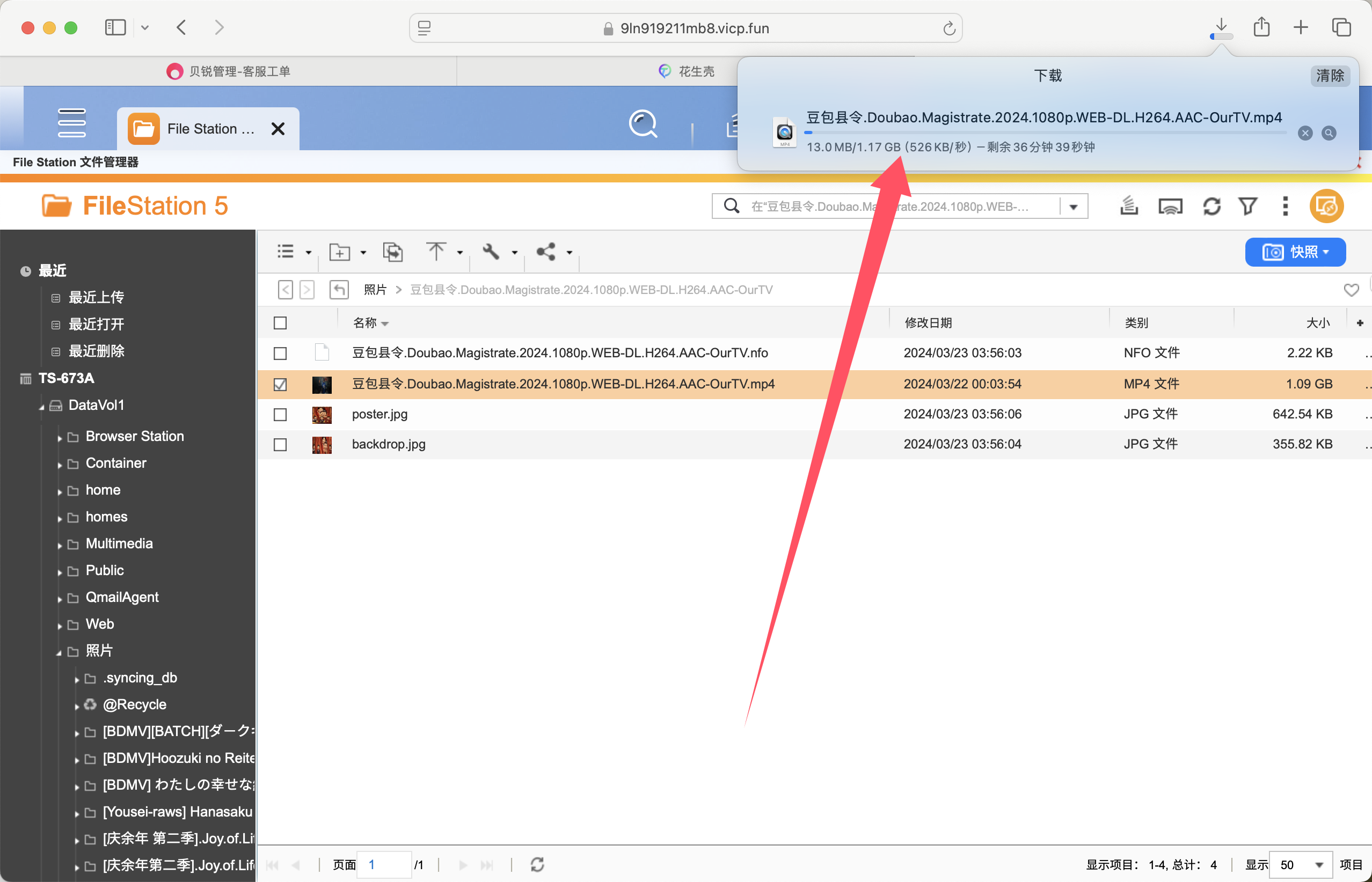The image size is (1372, 882).
Task: Select the @Recycle folder in tree
Action: (134, 704)
